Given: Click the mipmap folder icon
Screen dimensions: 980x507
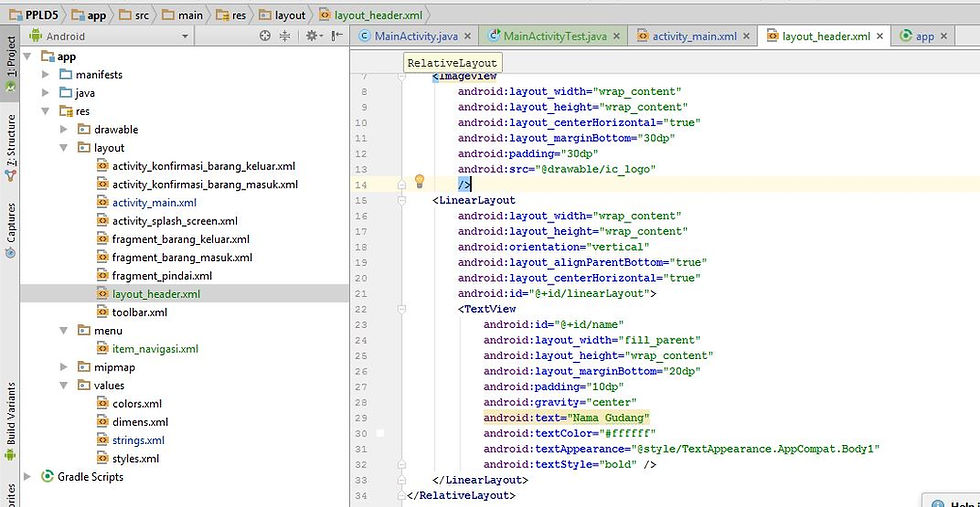Looking at the screenshot, I should point(84,367).
